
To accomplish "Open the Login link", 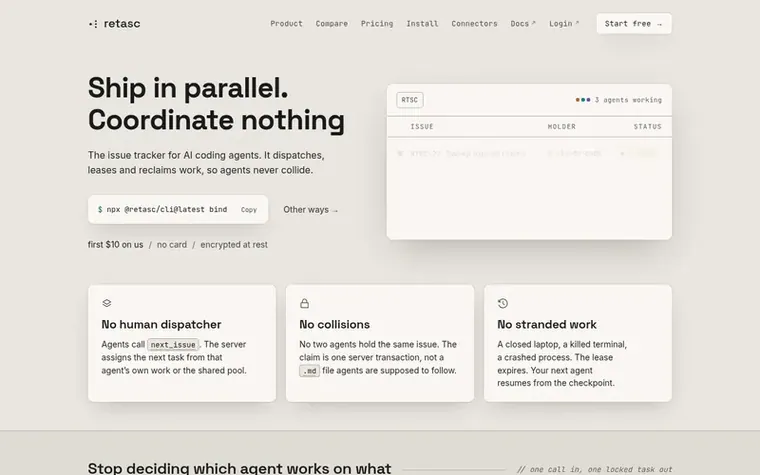I will 564,23.
